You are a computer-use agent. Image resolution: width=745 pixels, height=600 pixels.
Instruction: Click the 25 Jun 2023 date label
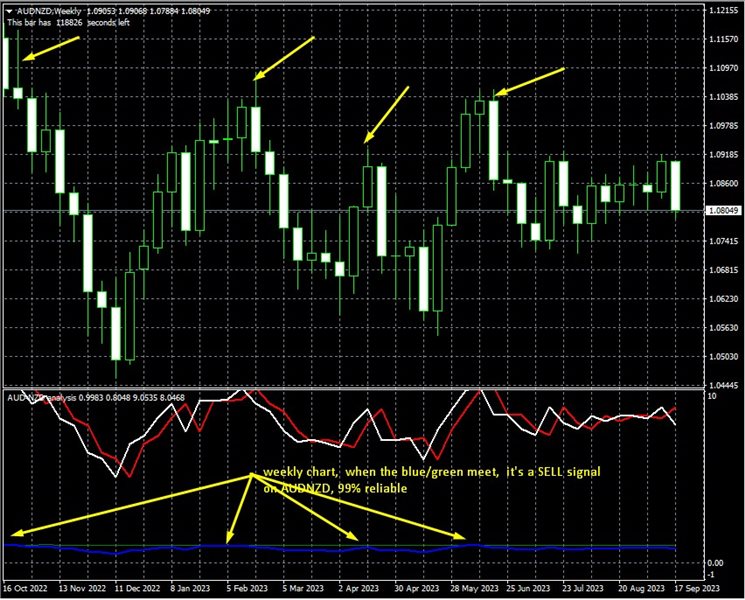528,588
